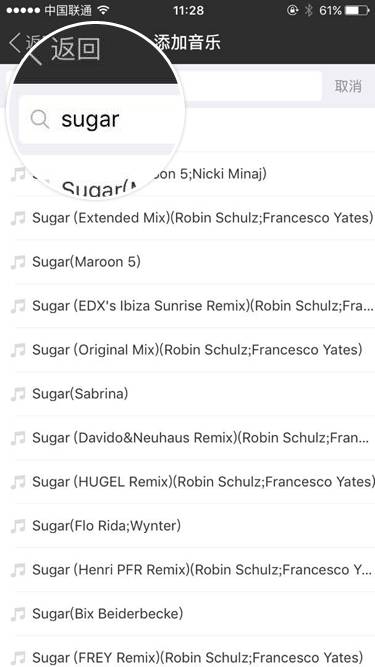375x667 pixels.
Task: Tap music note icon beside Sugar(Maroon 5)
Action: point(18,262)
